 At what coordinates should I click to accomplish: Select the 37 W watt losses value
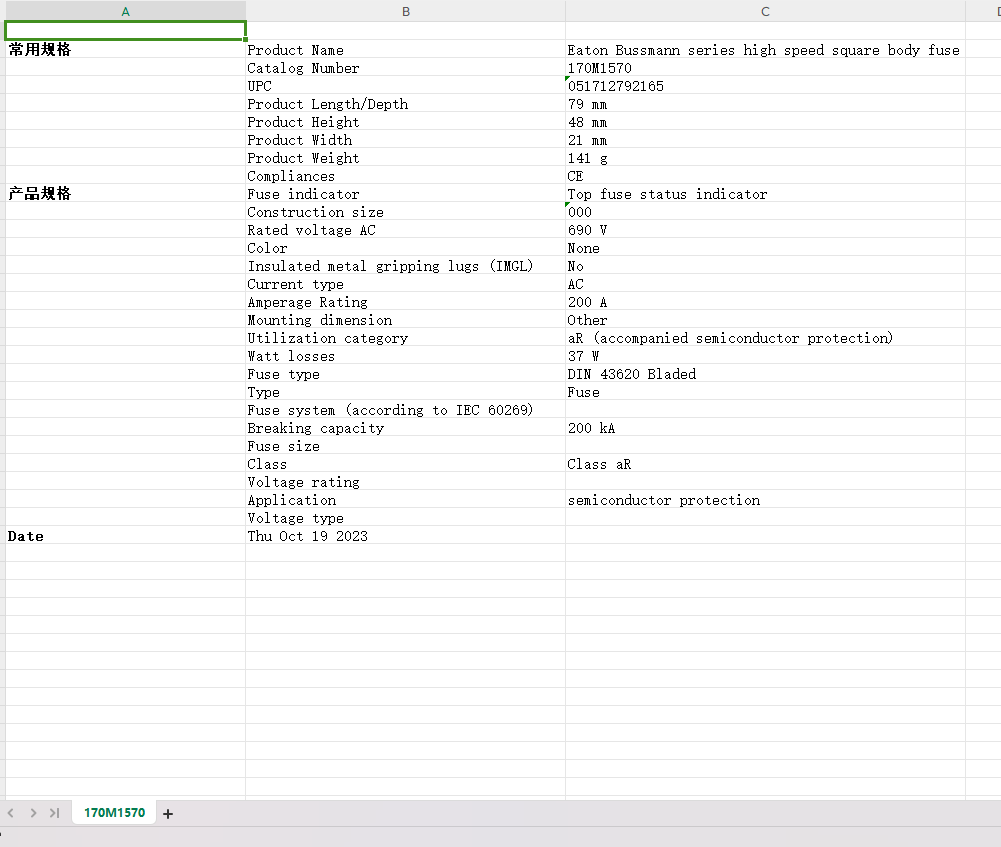(x=765, y=356)
